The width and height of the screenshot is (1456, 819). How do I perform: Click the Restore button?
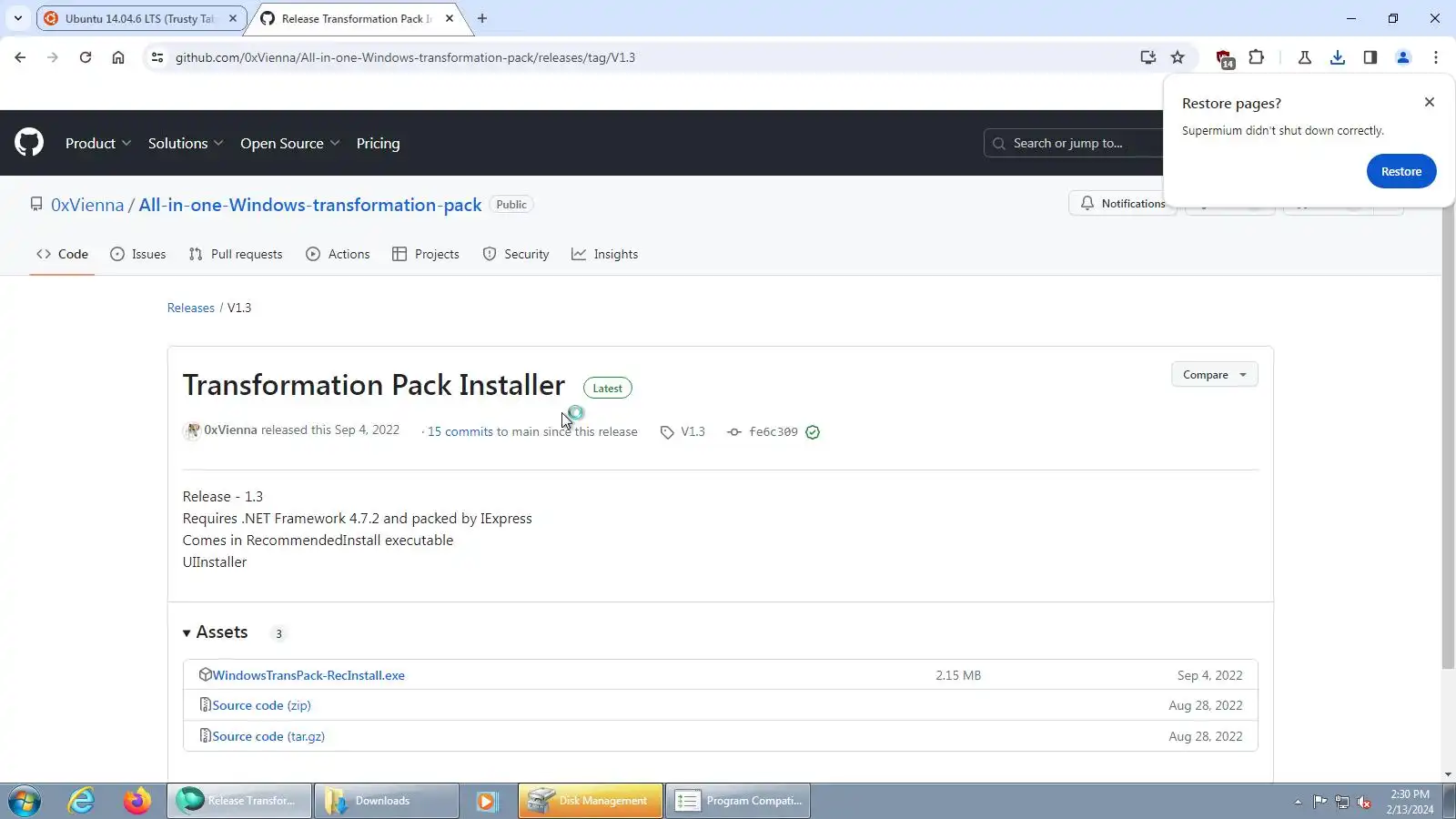[1401, 171]
